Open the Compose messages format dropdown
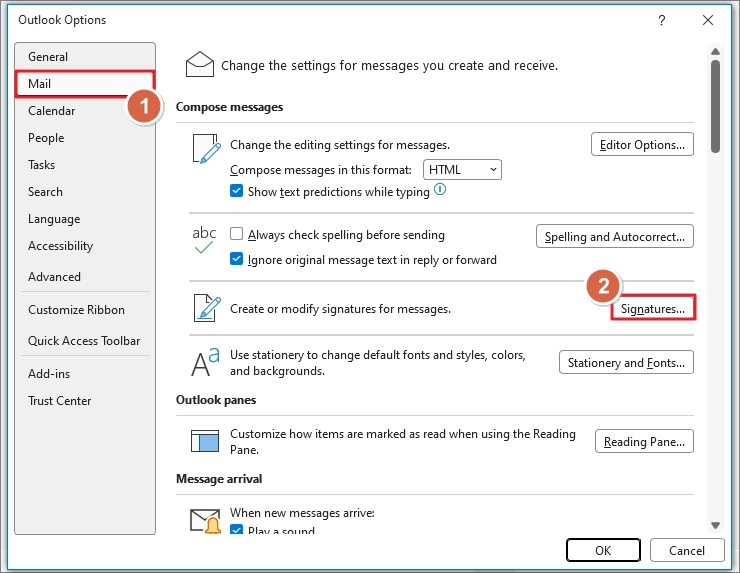The image size is (740, 573). pyautogui.click(x=462, y=169)
